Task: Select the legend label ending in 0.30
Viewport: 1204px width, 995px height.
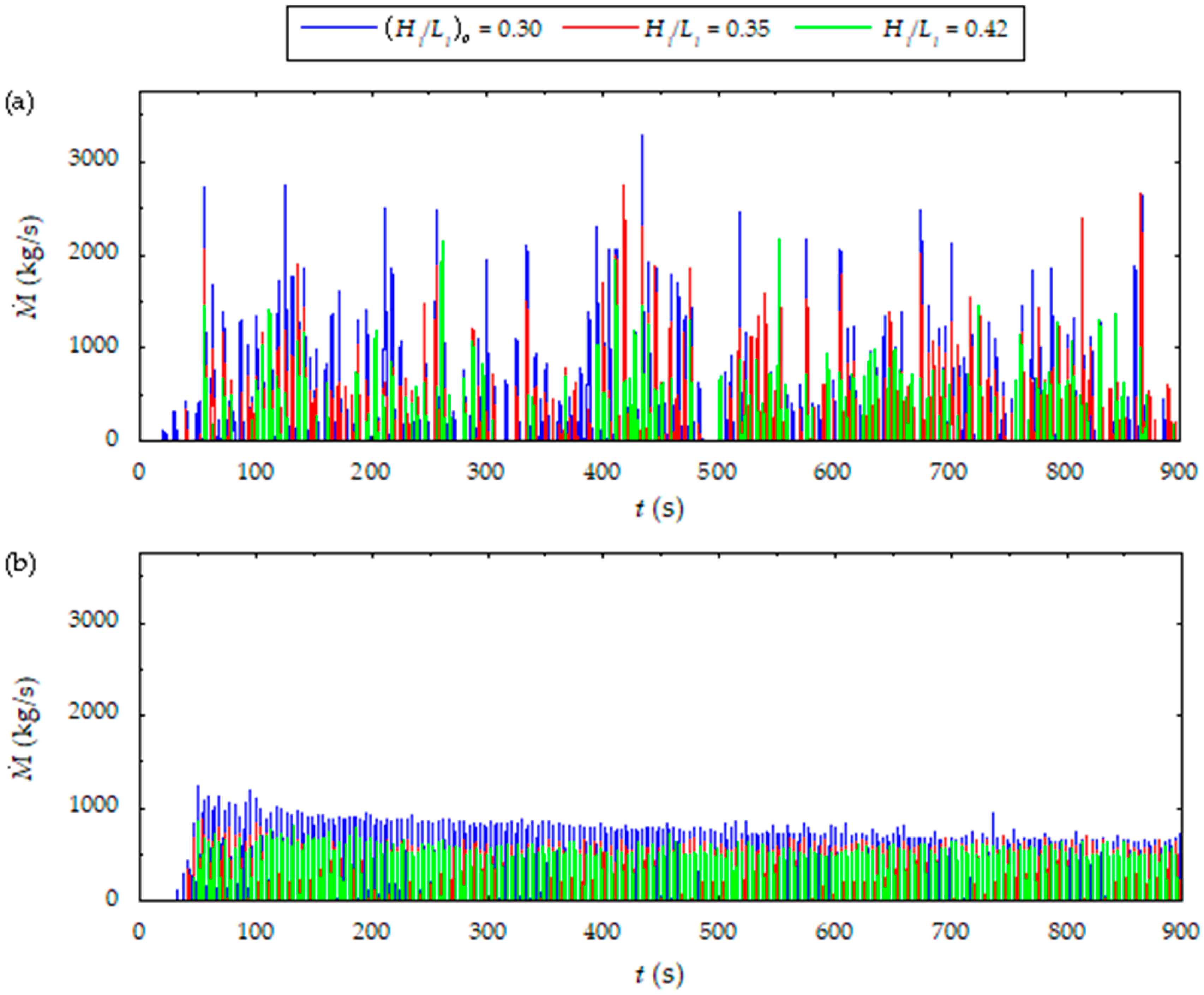Action: click(462, 30)
